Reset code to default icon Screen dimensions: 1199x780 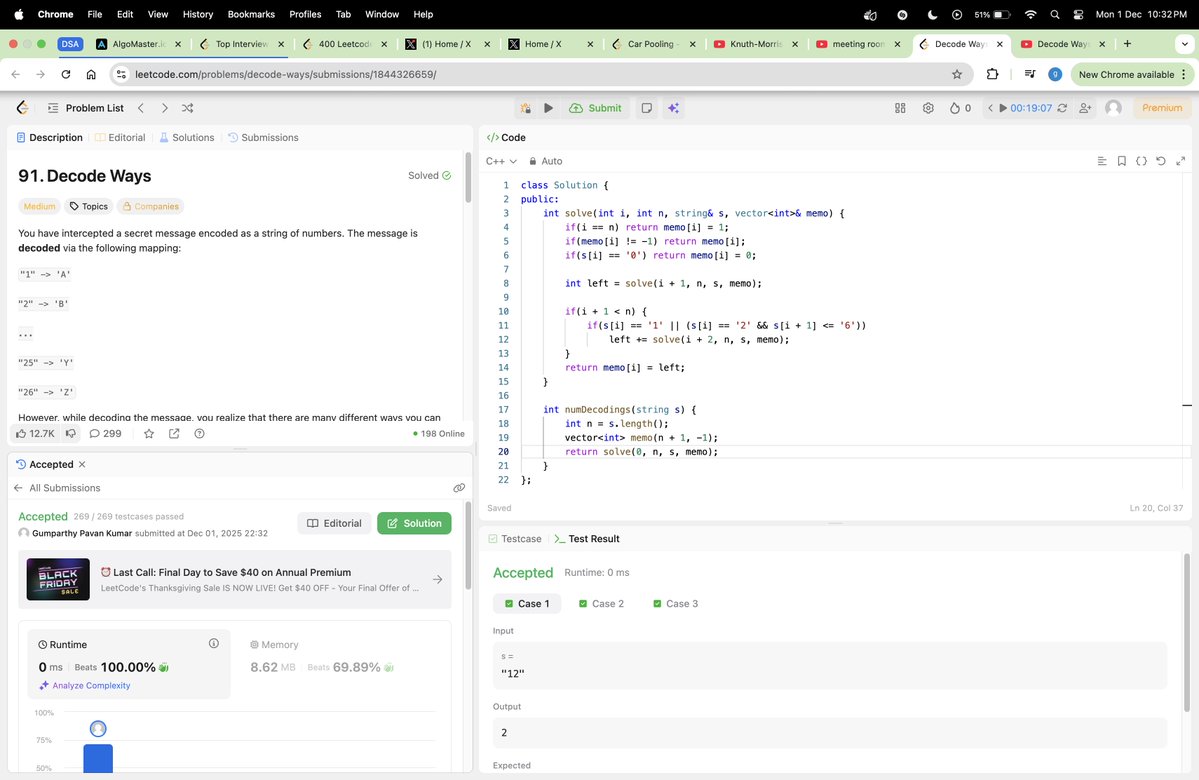[x=1161, y=161]
